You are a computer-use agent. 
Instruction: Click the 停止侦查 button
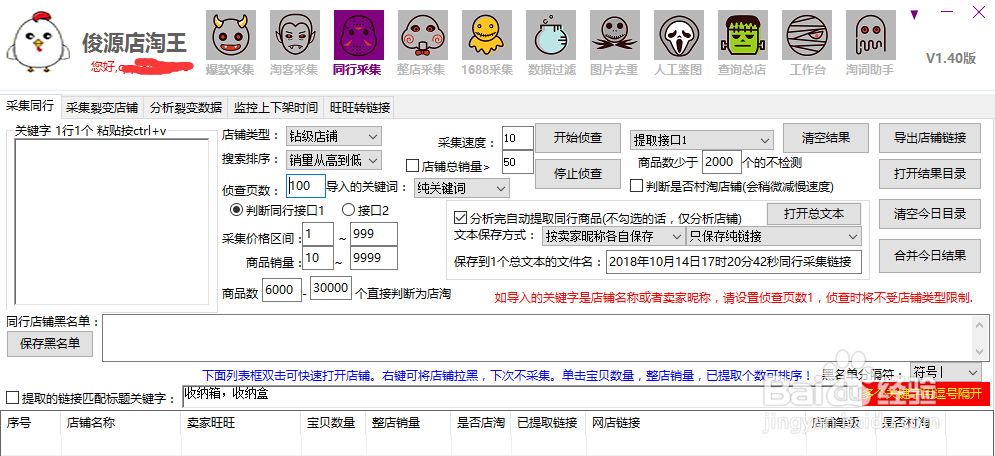tap(577, 173)
